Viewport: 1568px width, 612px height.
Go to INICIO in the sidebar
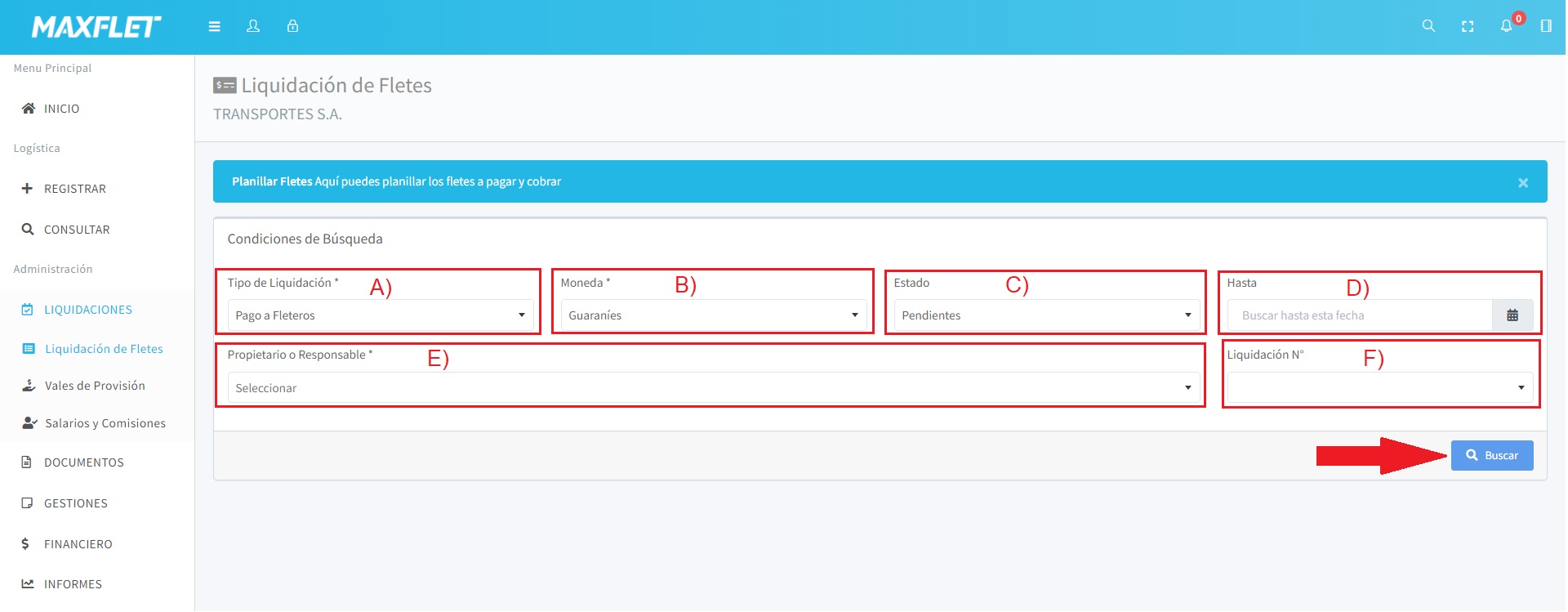click(62, 109)
